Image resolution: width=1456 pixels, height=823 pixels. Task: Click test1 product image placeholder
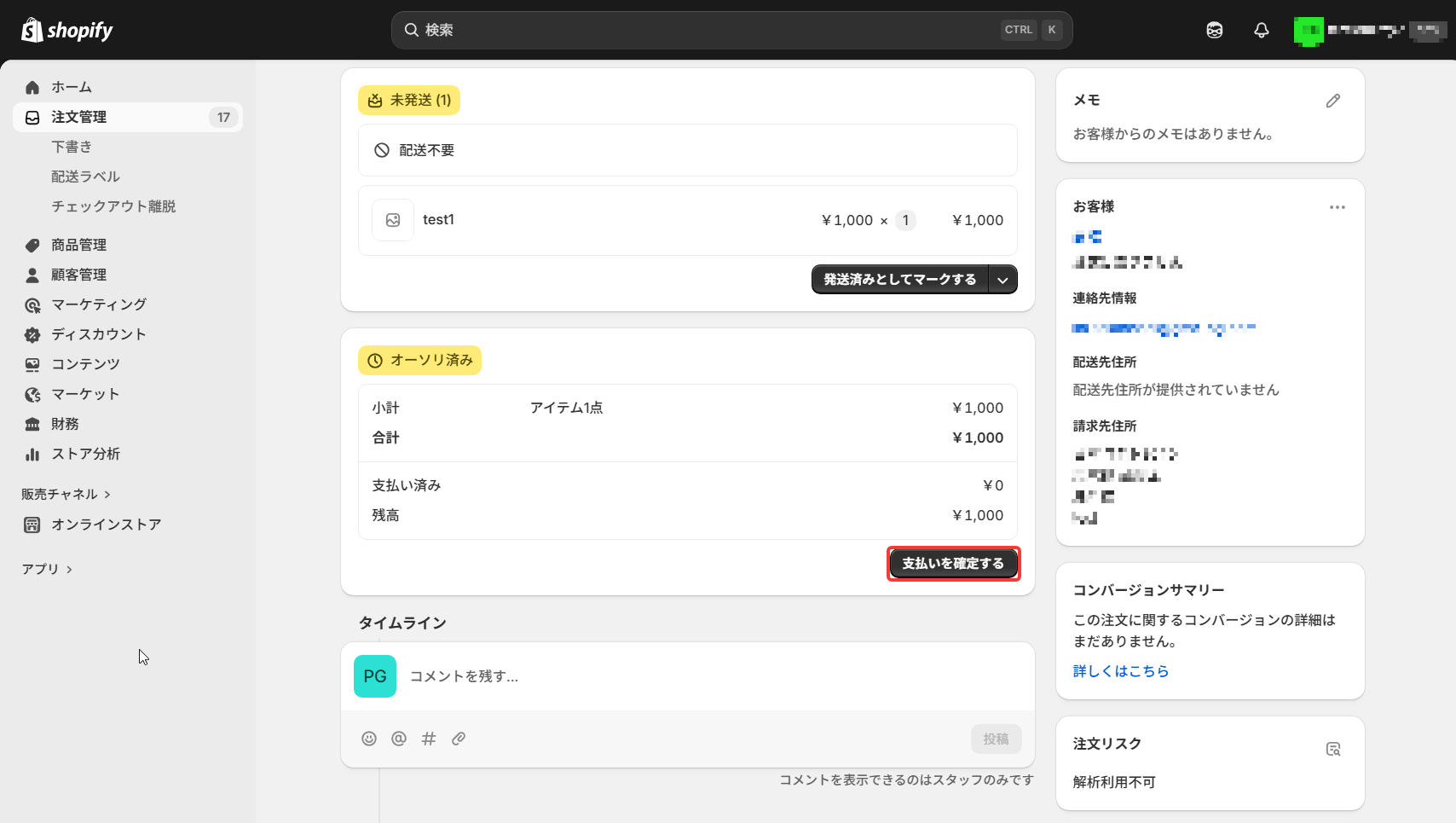click(x=393, y=220)
